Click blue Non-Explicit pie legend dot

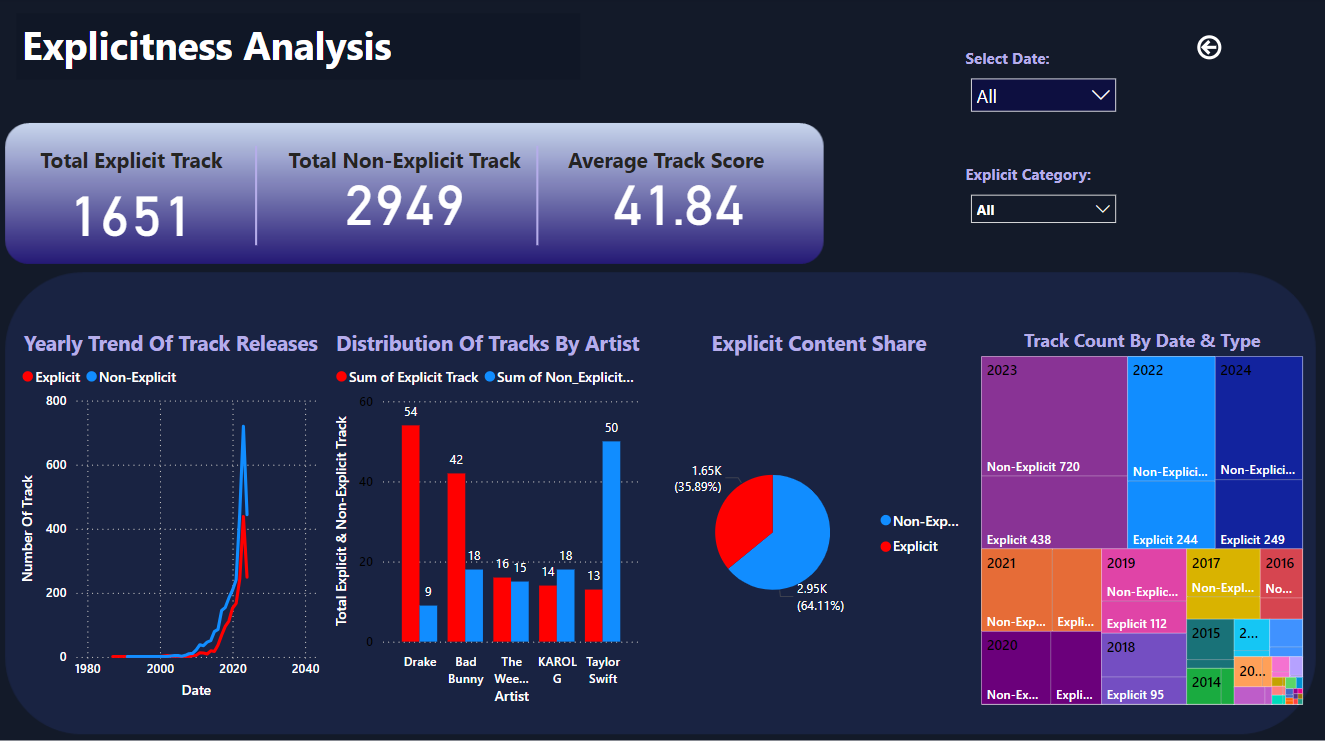(x=885, y=521)
